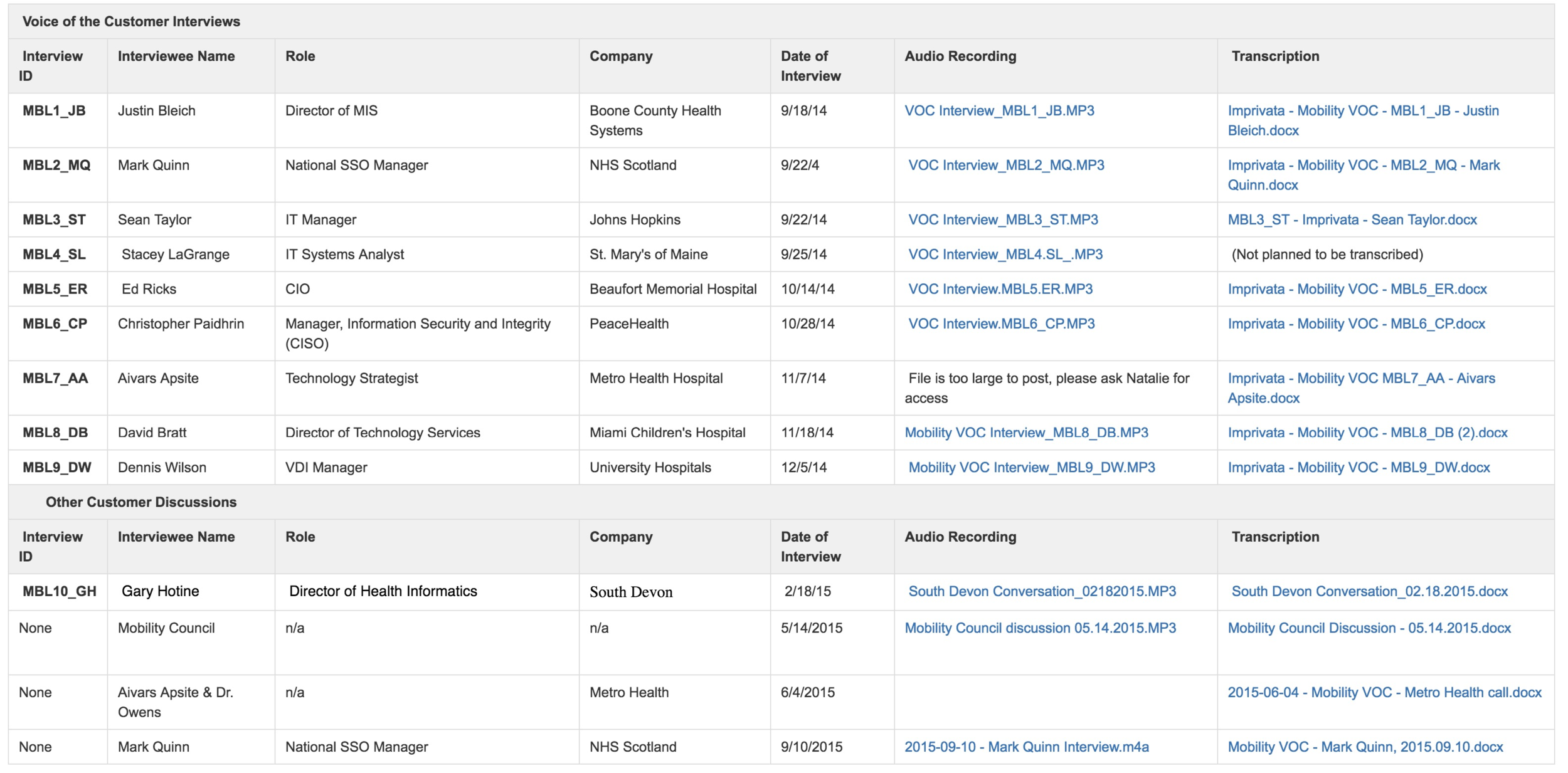The image size is (1568, 773).
Task: Click South Devon Conversation_02182015.MP3 link
Action: pos(1041,591)
